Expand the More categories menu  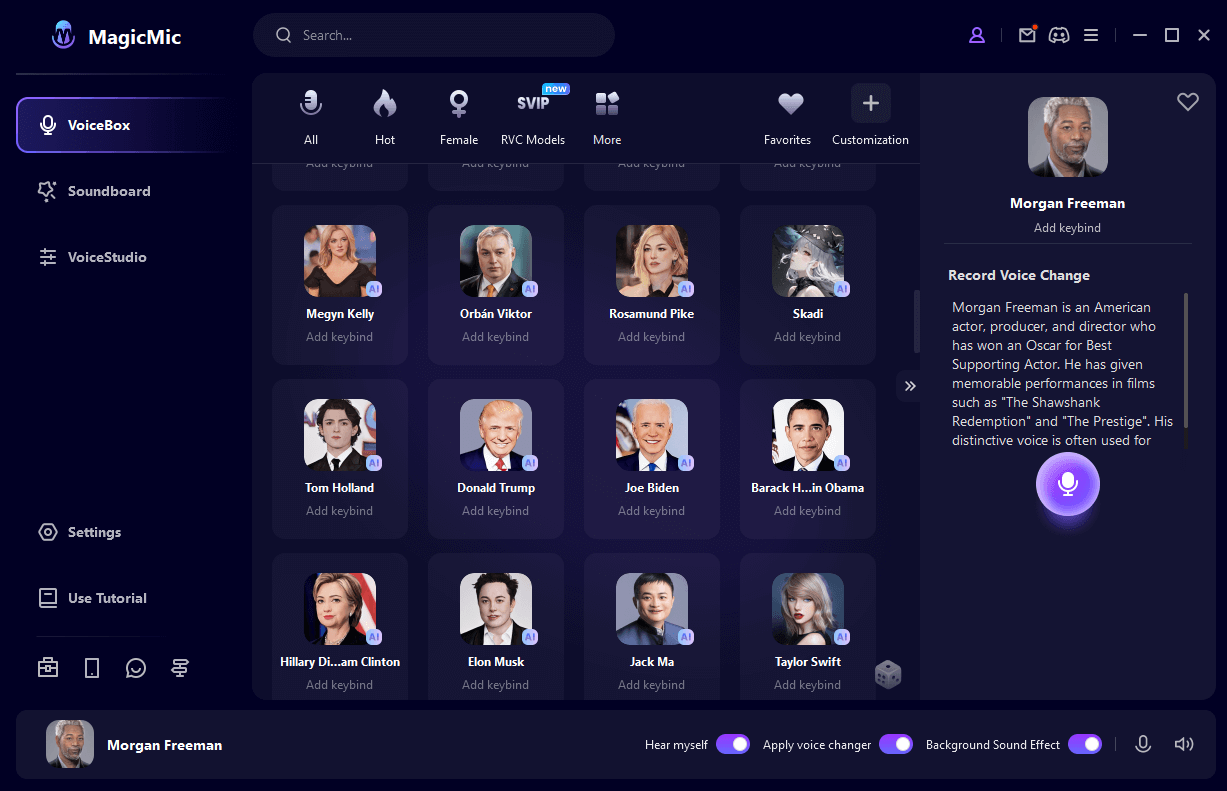click(x=607, y=117)
